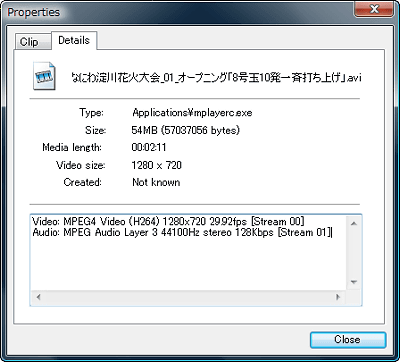
Task: Click the scroll left arrow in stream info box
Action: pos(38,297)
